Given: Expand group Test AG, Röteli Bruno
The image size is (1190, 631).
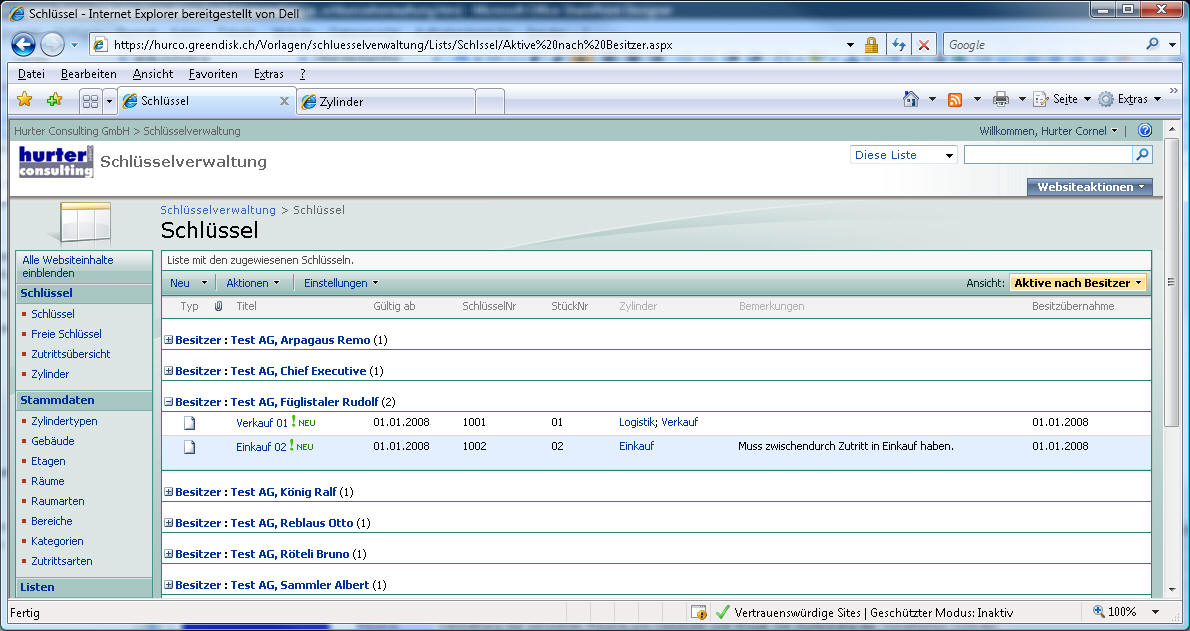Looking at the screenshot, I should coord(168,554).
